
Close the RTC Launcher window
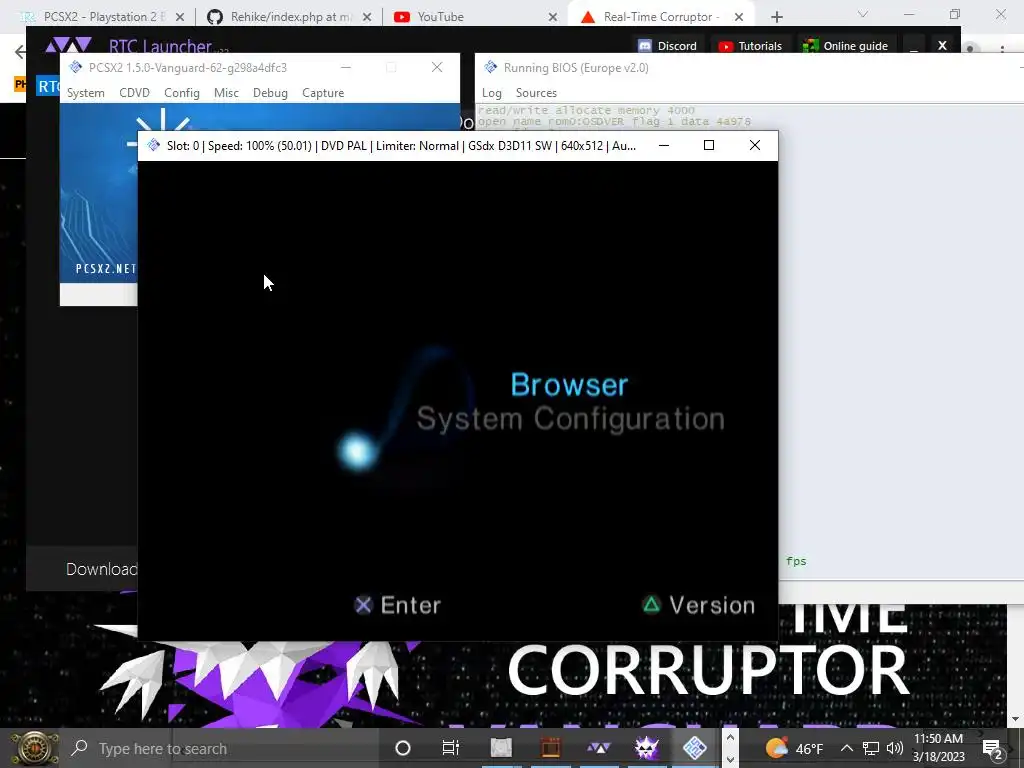click(942, 46)
